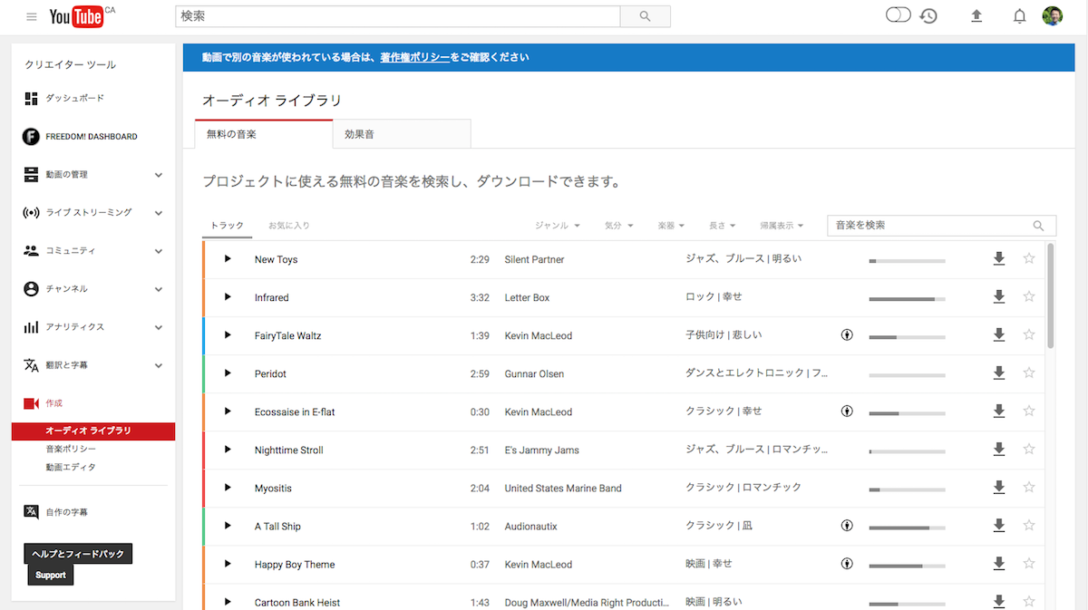Select the 無料の音楽 tab
This screenshot has width=1088, height=610.
click(x=264, y=135)
